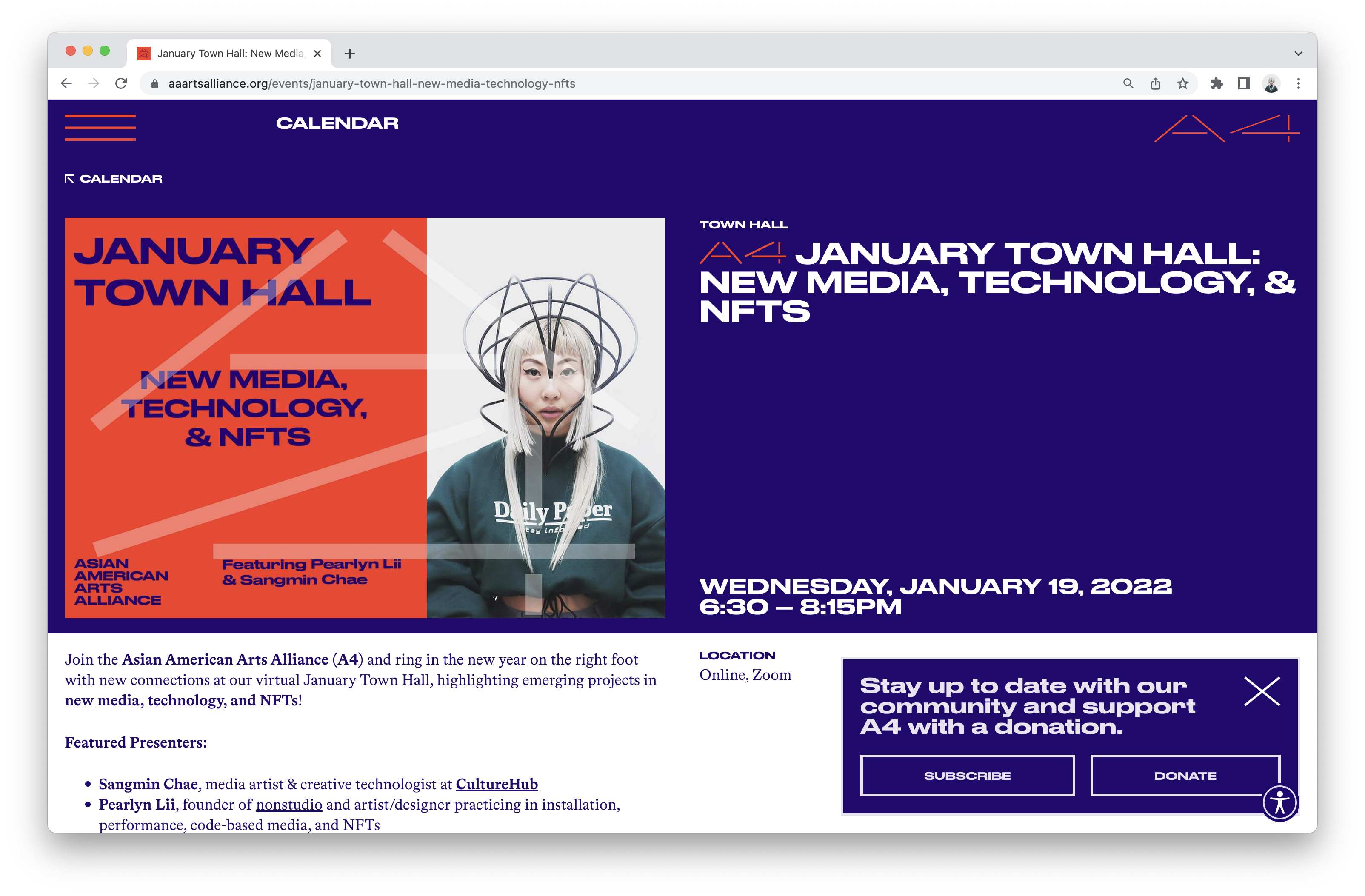Click the macOS yellow minimize button
Viewport: 1365px width, 896px height.
pyautogui.click(x=87, y=51)
